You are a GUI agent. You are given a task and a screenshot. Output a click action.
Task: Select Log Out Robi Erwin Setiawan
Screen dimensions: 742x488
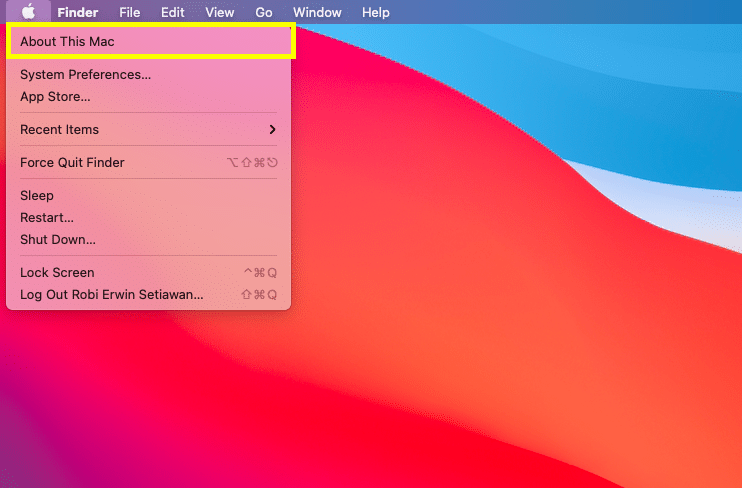149,294
